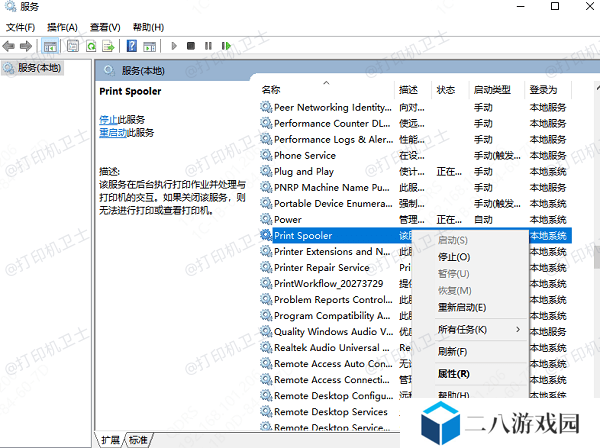This screenshot has width=600, height=448.
Task: Toggle the show/hide console tree icon
Action: click(50, 46)
